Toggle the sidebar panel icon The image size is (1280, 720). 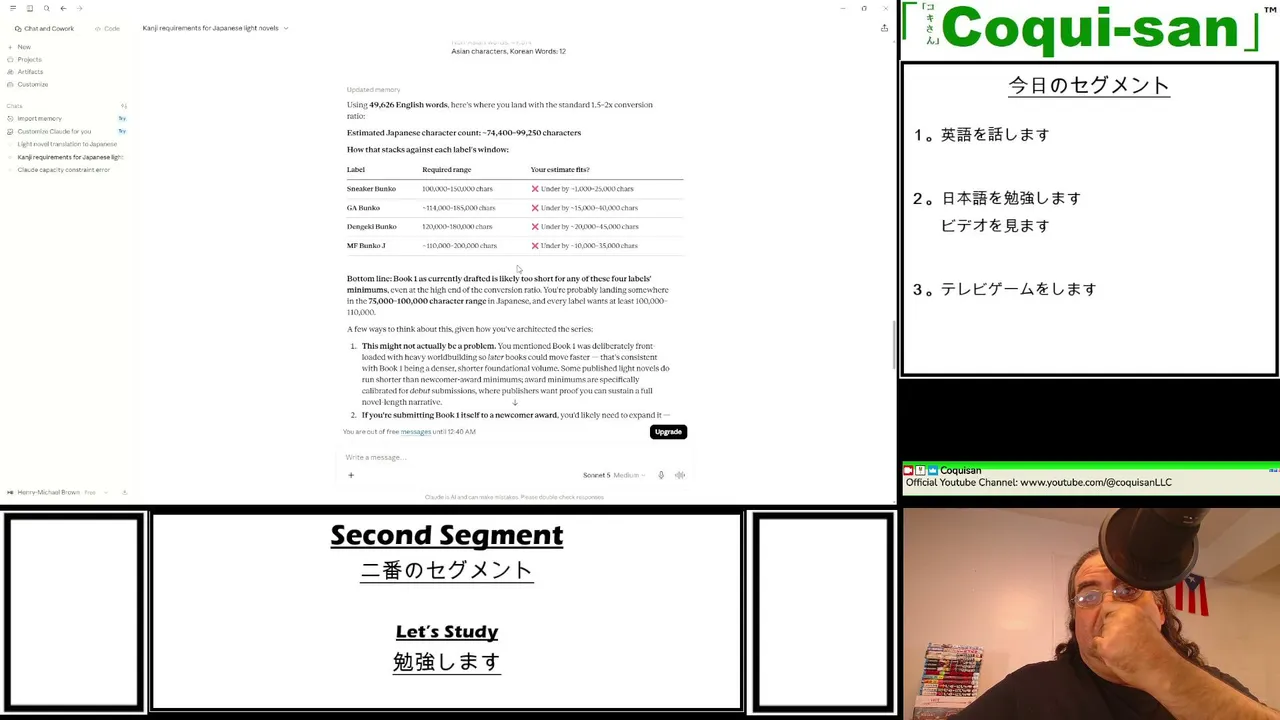tap(30, 8)
